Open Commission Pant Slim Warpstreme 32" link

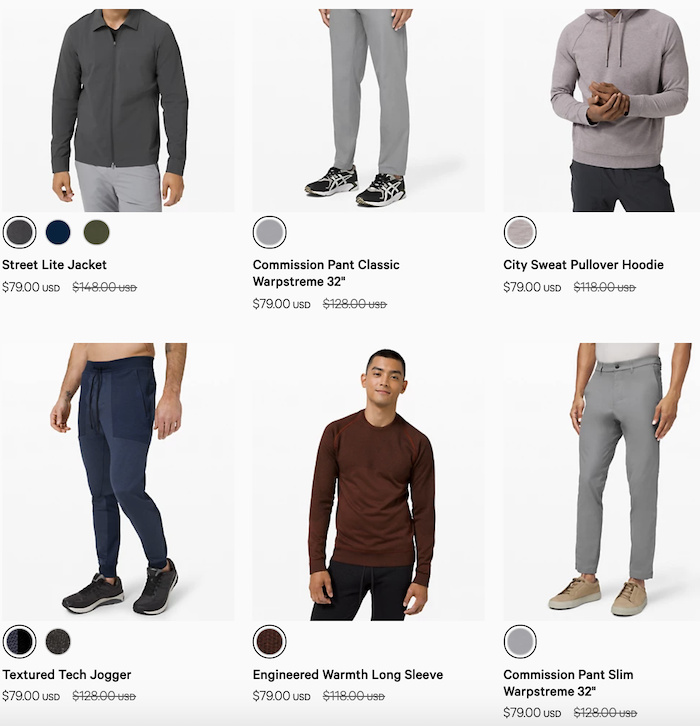pos(568,683)
